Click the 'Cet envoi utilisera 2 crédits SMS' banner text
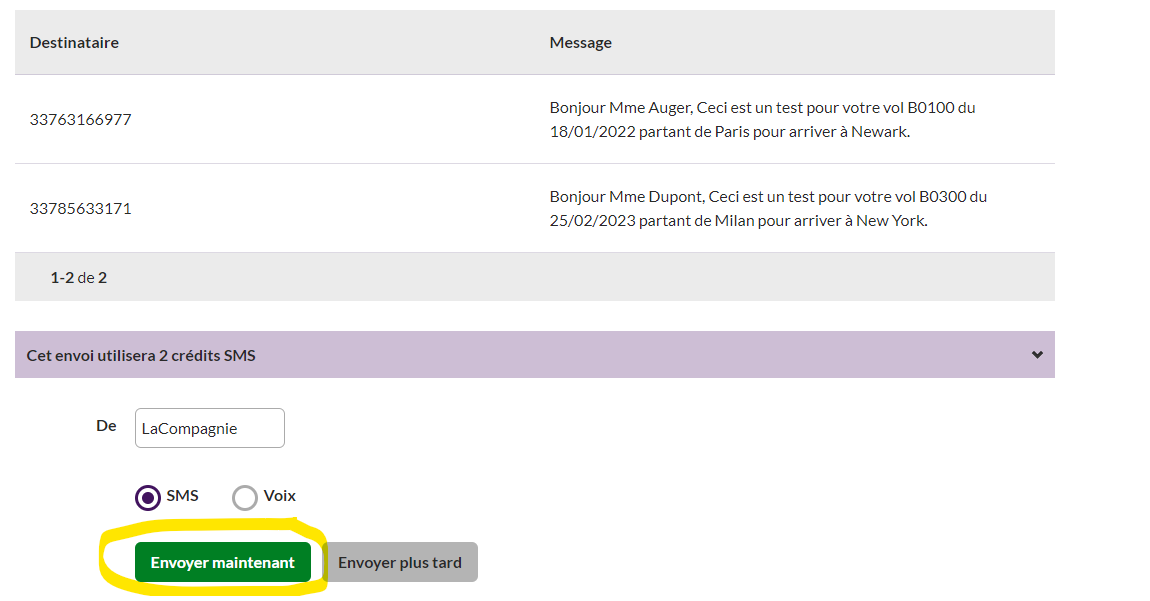The image size is (1150, 601). coord(141,355)
